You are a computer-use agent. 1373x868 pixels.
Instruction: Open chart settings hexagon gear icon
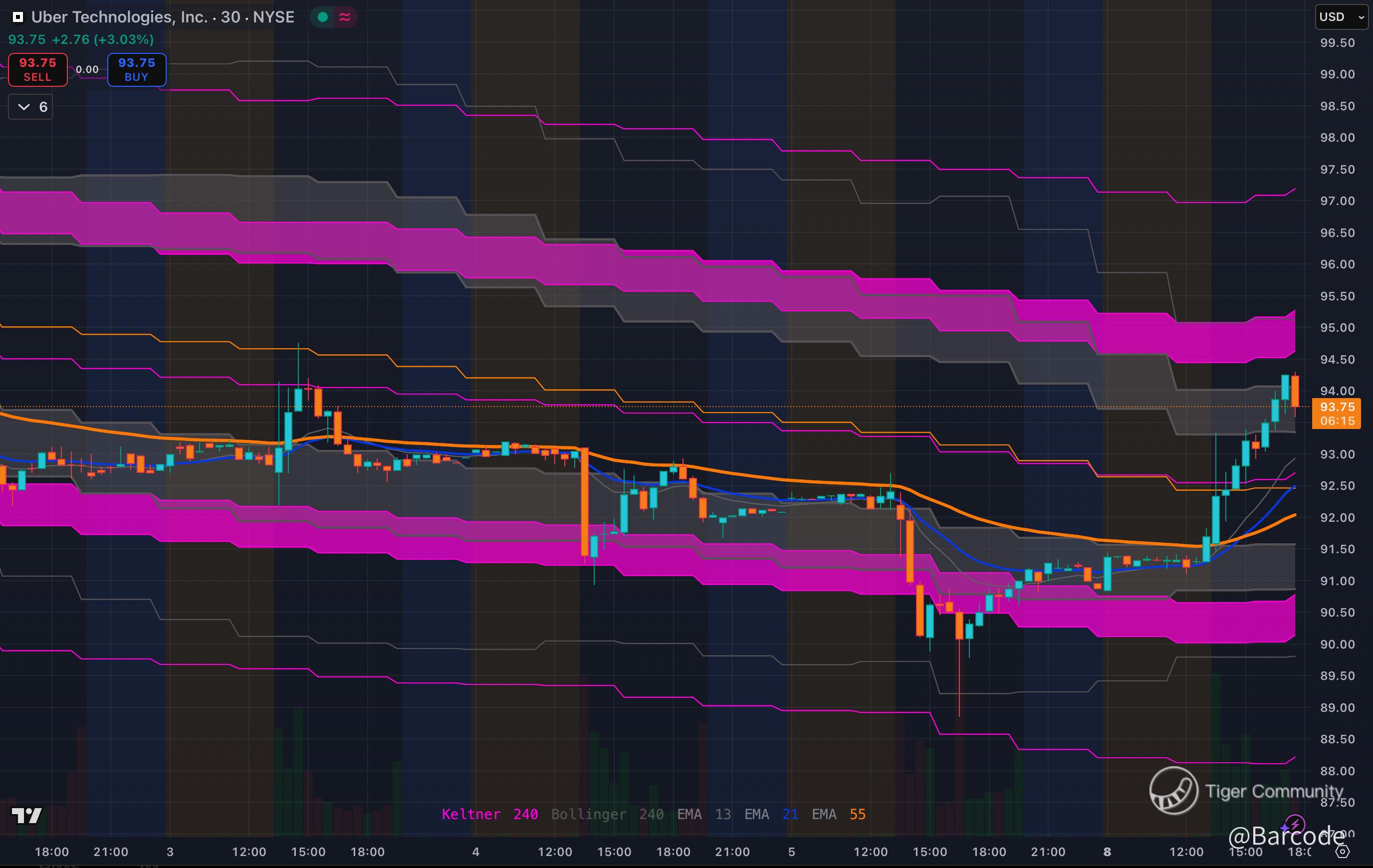click(x=1343, y=852)
